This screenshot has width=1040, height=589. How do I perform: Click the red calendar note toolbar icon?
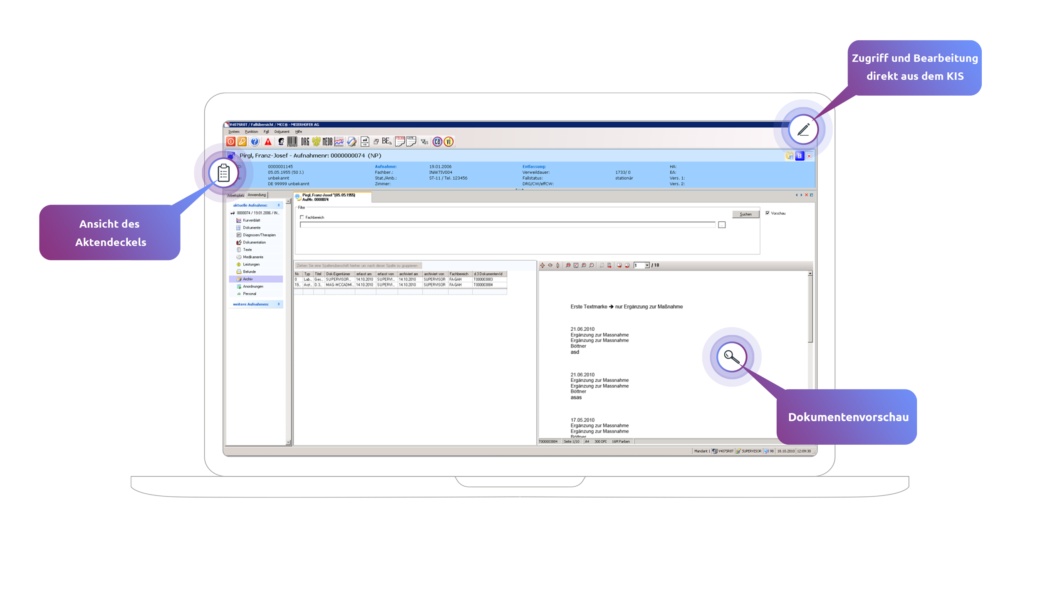click(x=400, y=141)
